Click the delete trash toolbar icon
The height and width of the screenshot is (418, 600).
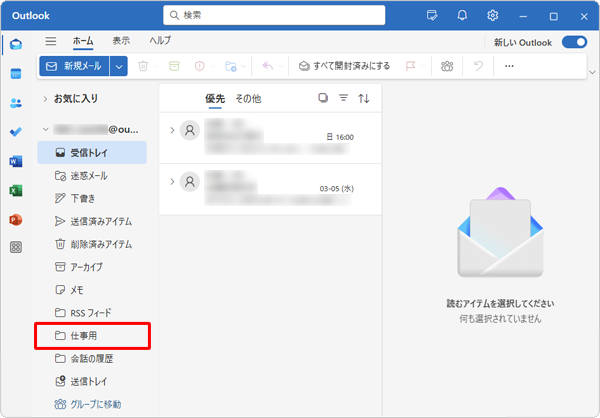pyautogui.click(x=143, y=66)
